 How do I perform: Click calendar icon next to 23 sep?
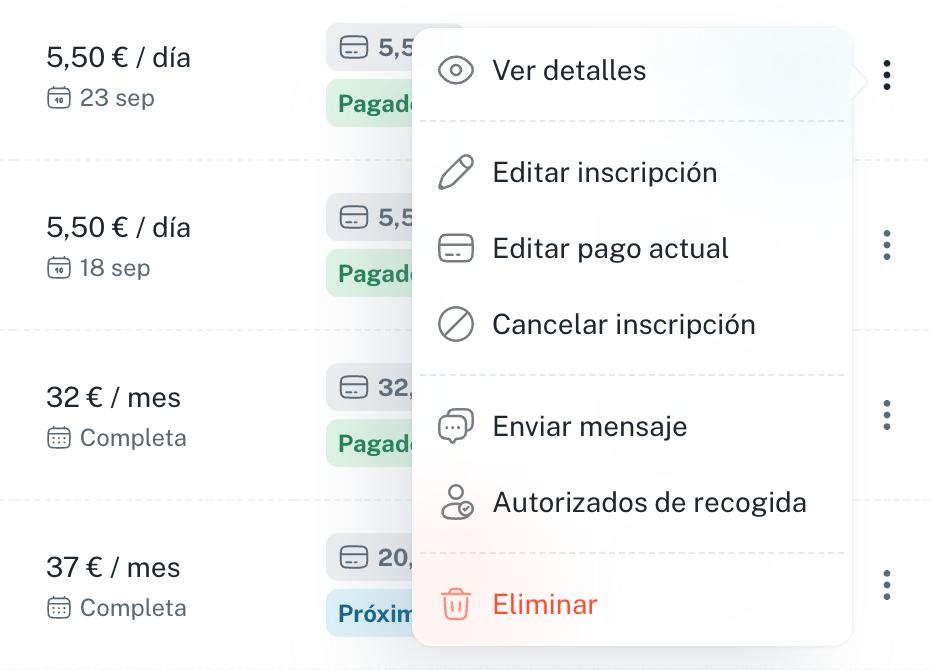tap(59, 98)
